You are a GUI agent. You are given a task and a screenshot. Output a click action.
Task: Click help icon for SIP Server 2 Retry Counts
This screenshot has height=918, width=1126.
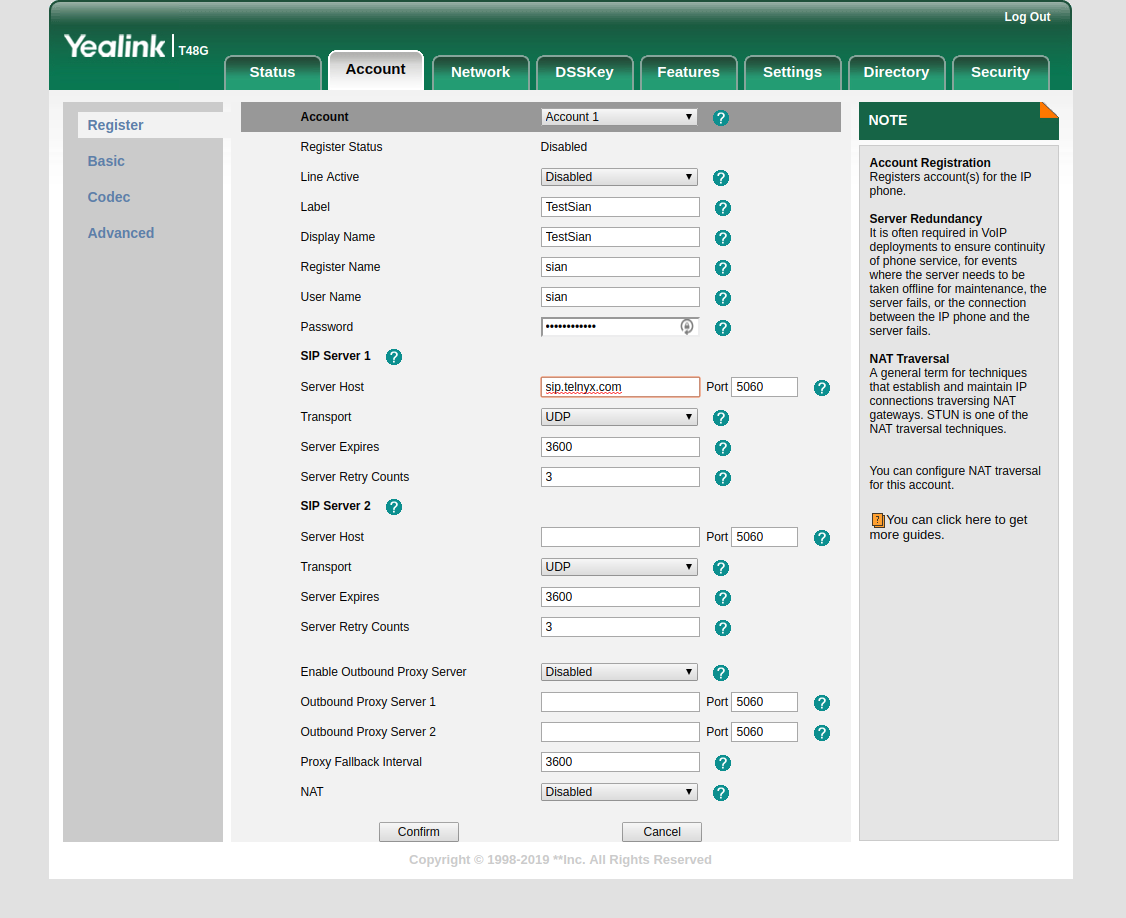point(723,629)
